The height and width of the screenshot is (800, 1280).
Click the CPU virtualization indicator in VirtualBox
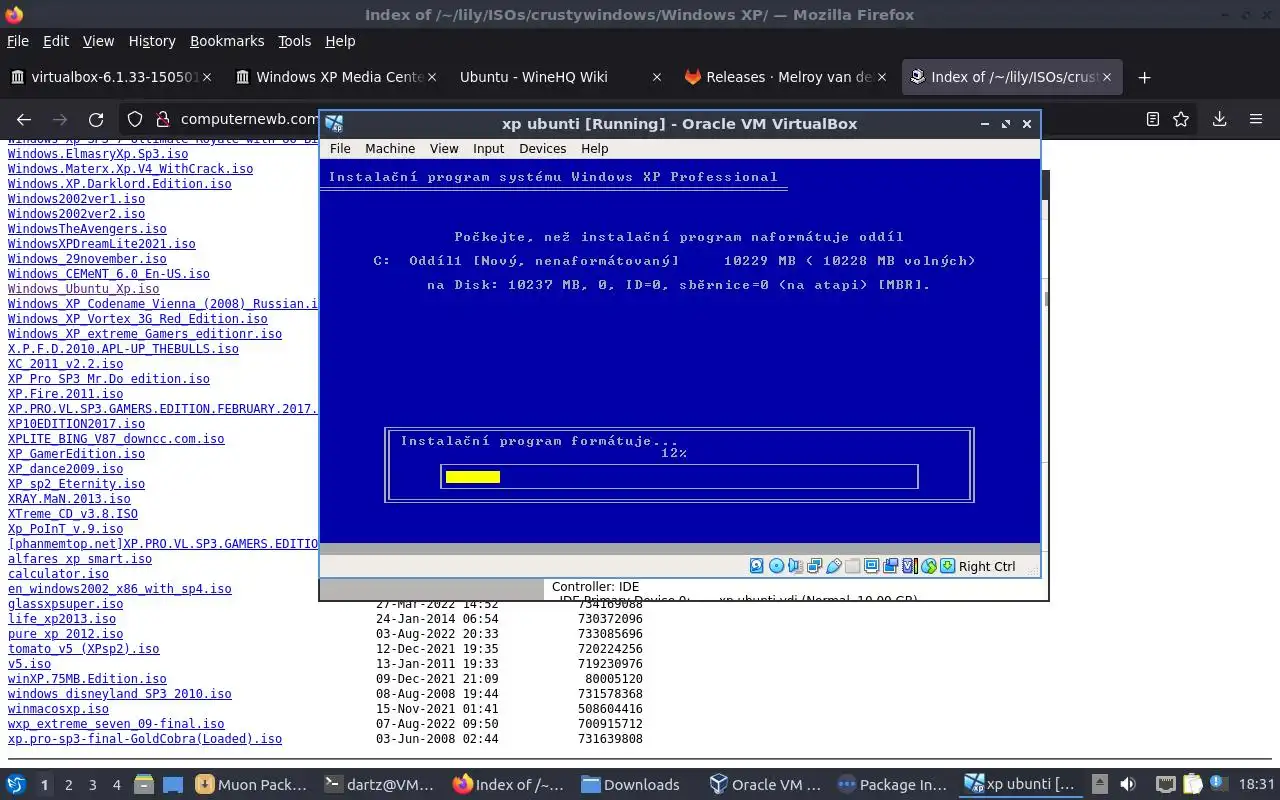coord(909,566)
